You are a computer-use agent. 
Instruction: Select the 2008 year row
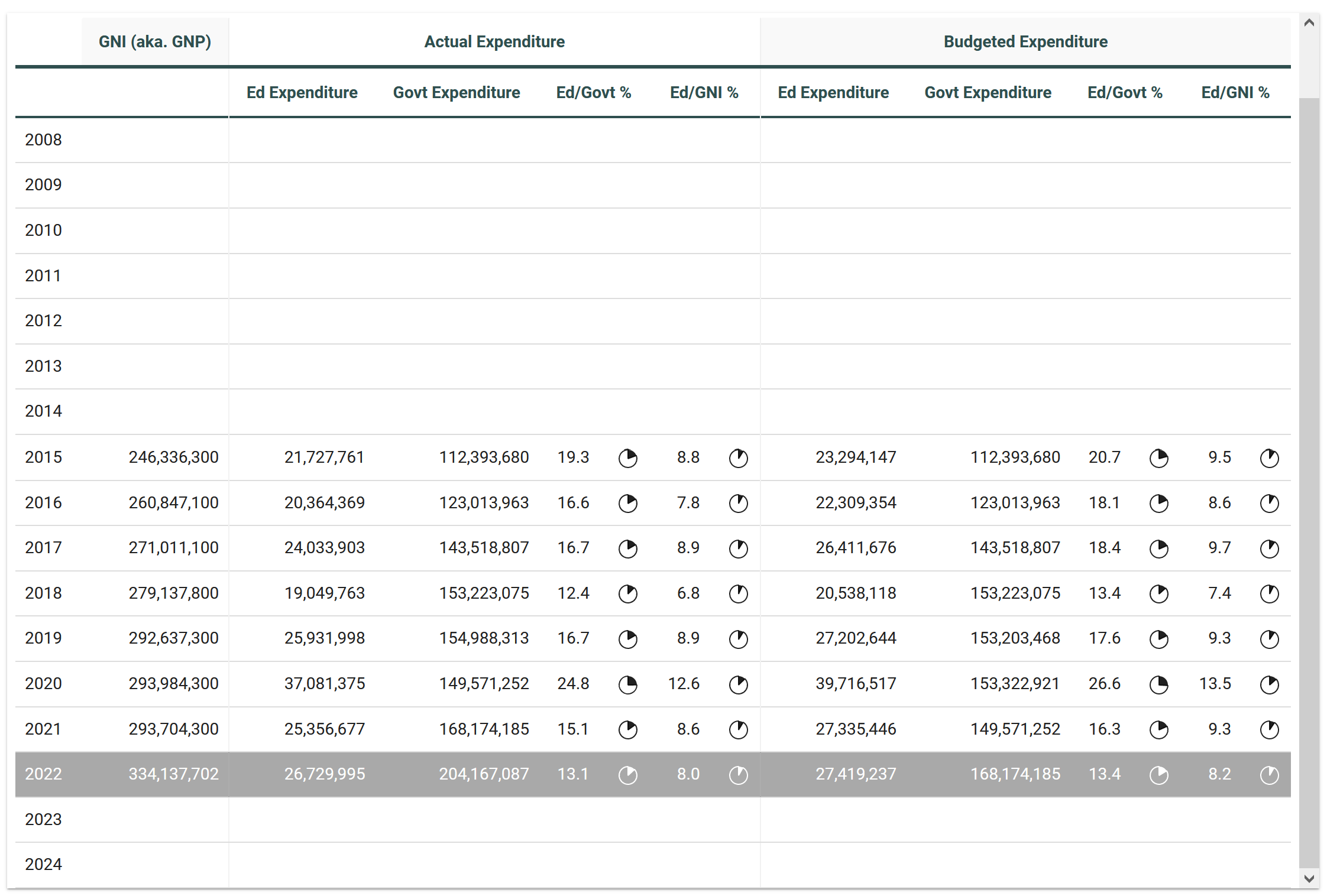click(x=43, y=140)
